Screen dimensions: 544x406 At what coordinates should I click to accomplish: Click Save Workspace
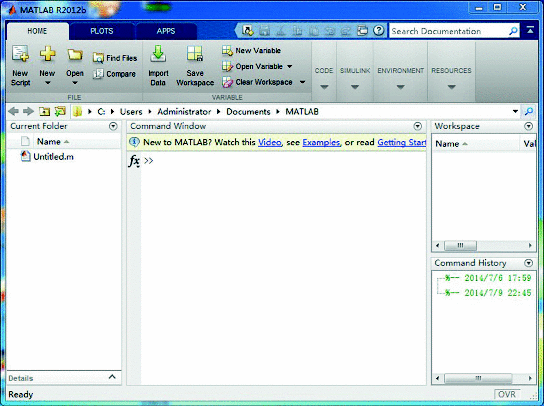[195, 66]
